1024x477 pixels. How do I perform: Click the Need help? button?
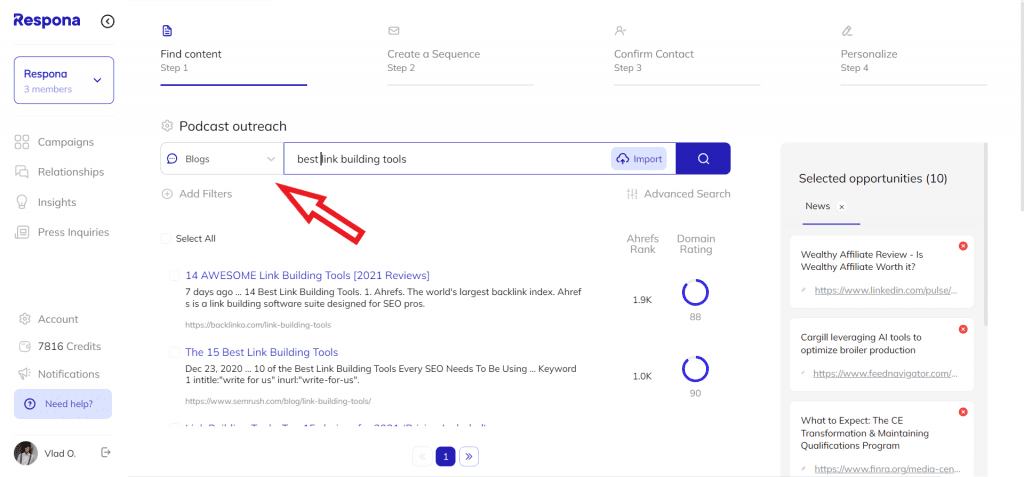click(63, 404)
